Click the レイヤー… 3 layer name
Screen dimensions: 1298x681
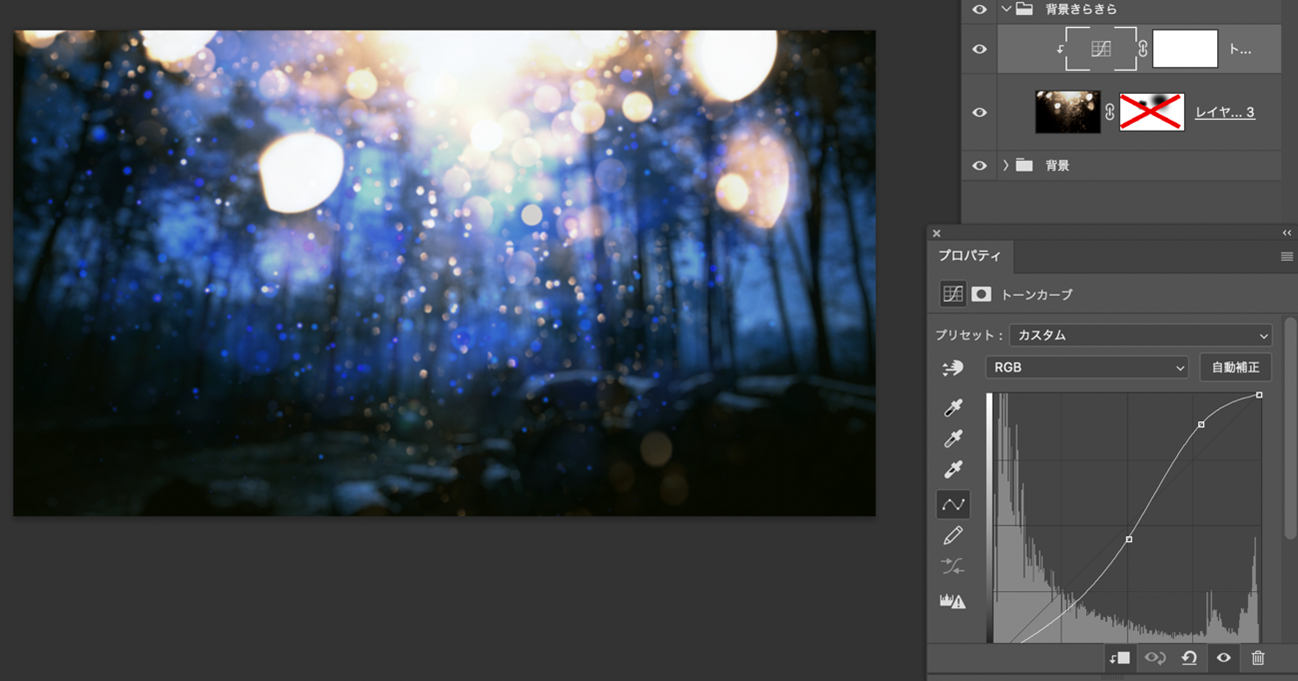(1225, 112)
